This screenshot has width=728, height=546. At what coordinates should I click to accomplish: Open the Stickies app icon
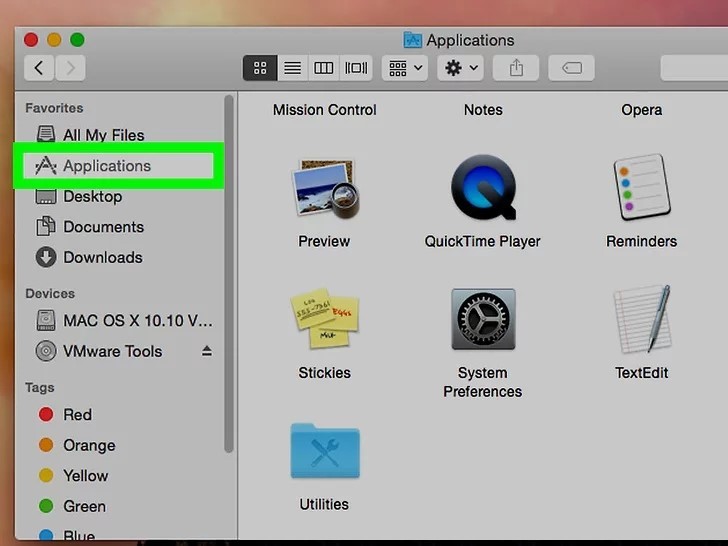click(x=325, y=318)
